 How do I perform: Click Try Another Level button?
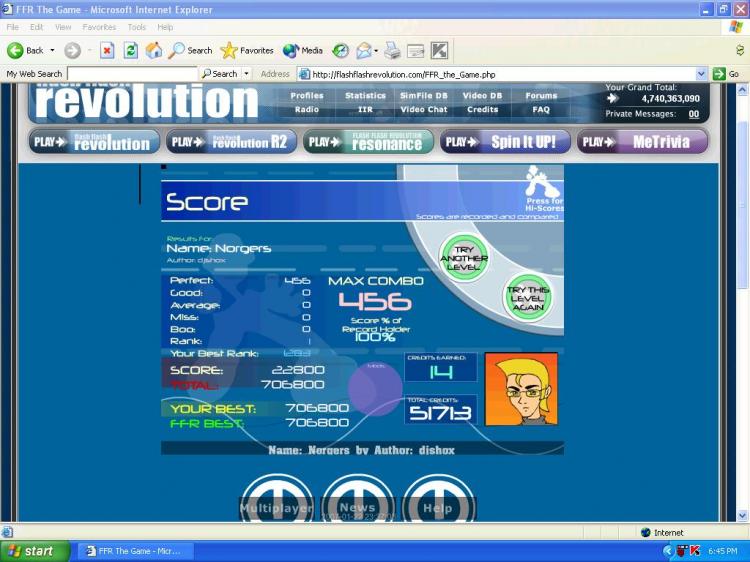coord(463,258)
